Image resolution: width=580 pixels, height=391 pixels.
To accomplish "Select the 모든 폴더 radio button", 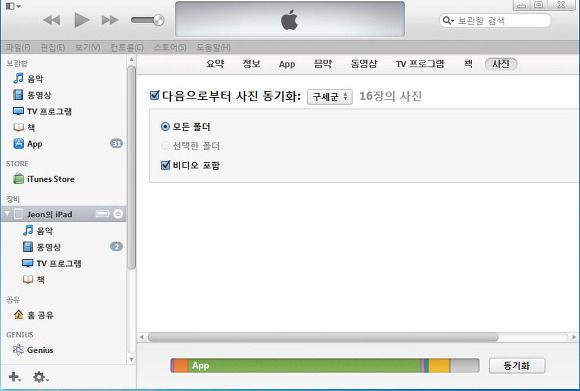I will 165,127.
